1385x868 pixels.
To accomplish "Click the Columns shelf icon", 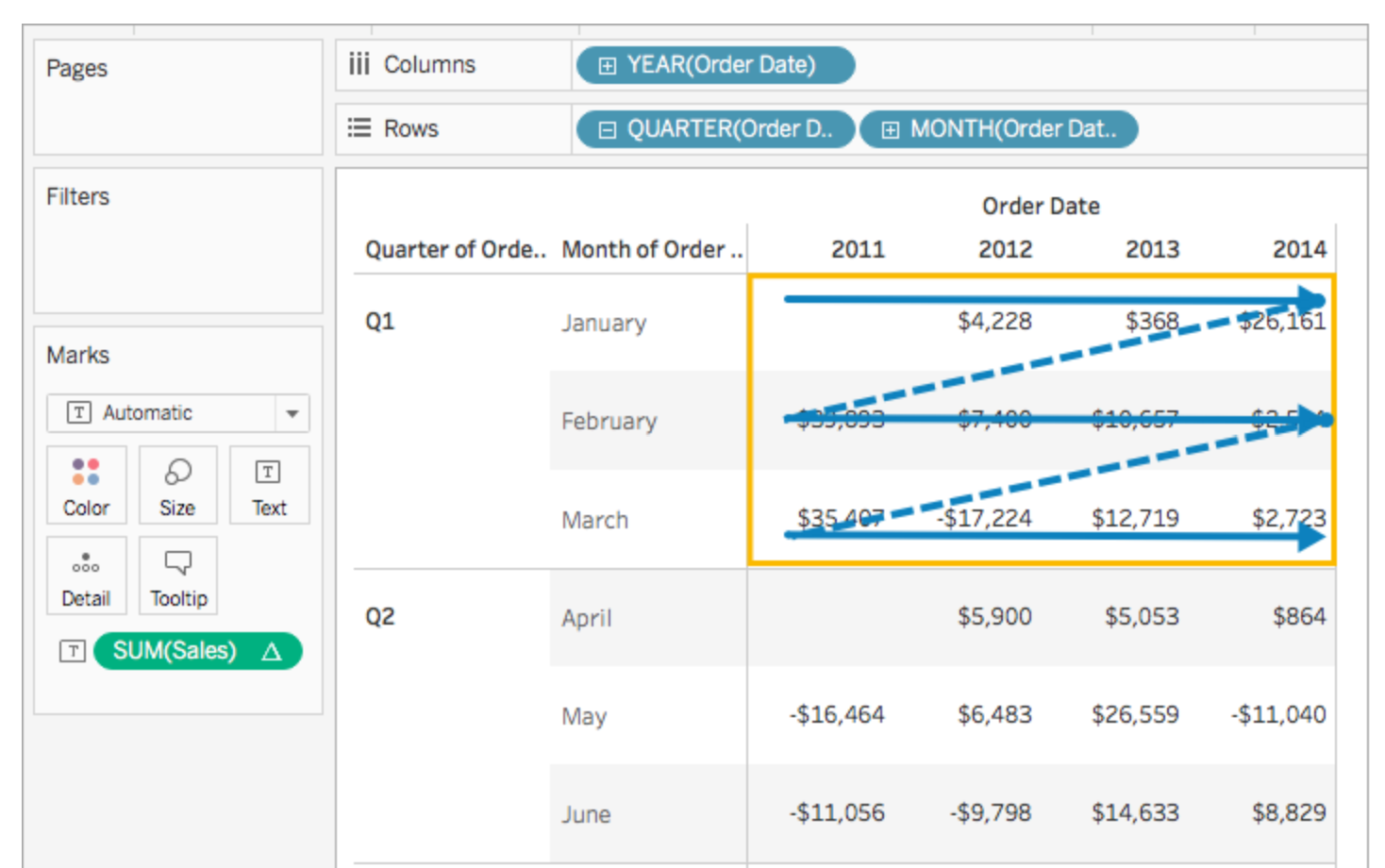I will click(359, 64).
